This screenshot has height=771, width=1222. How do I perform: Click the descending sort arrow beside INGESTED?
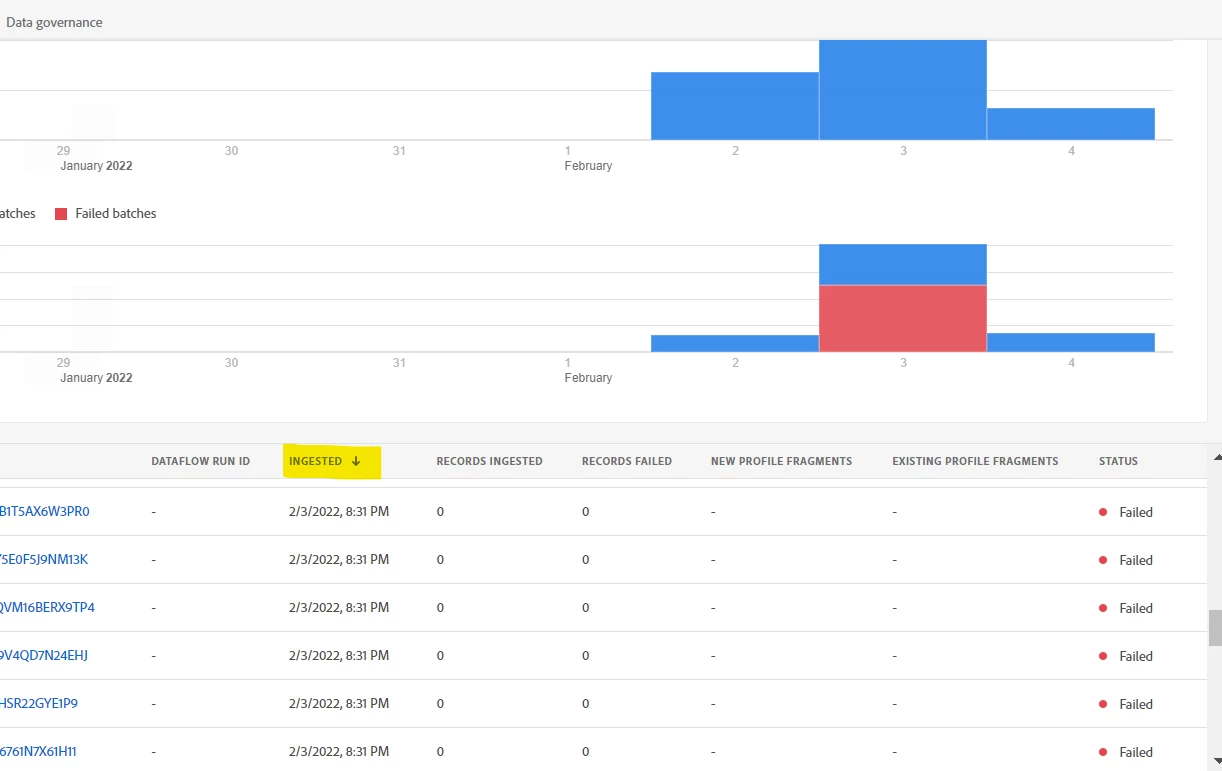[356, 461]
